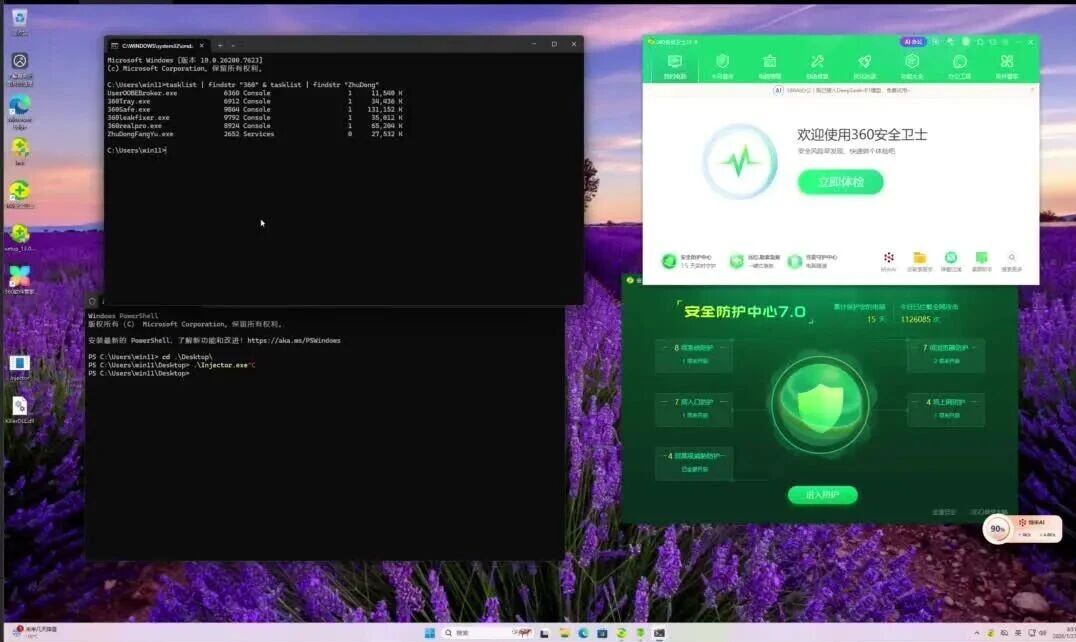
Task: Open the second green shield shortcut in 360 bottom bar
Action: click(x=754, y=261)
